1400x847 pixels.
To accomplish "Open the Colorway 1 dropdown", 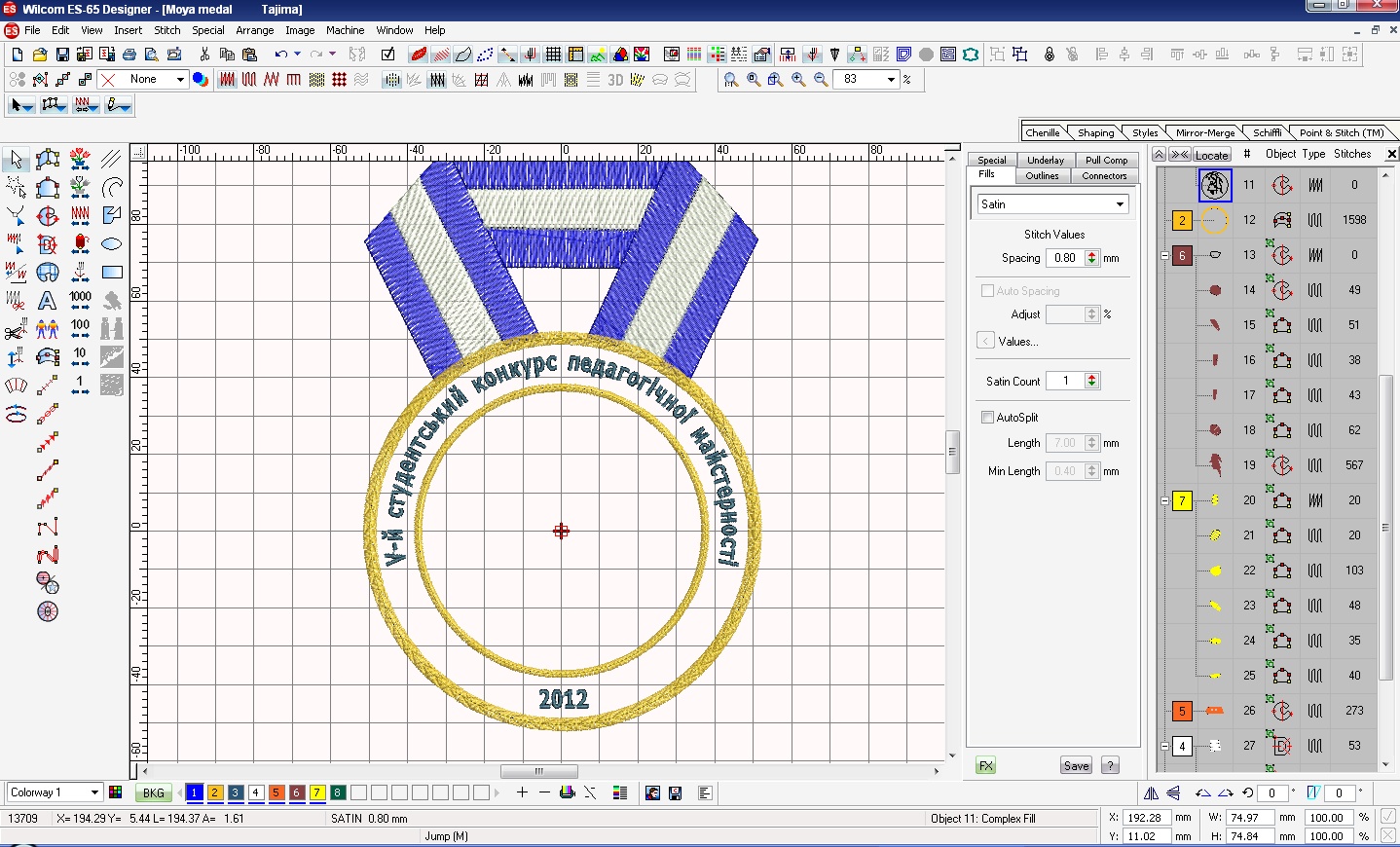I will [x=94, y=792].
